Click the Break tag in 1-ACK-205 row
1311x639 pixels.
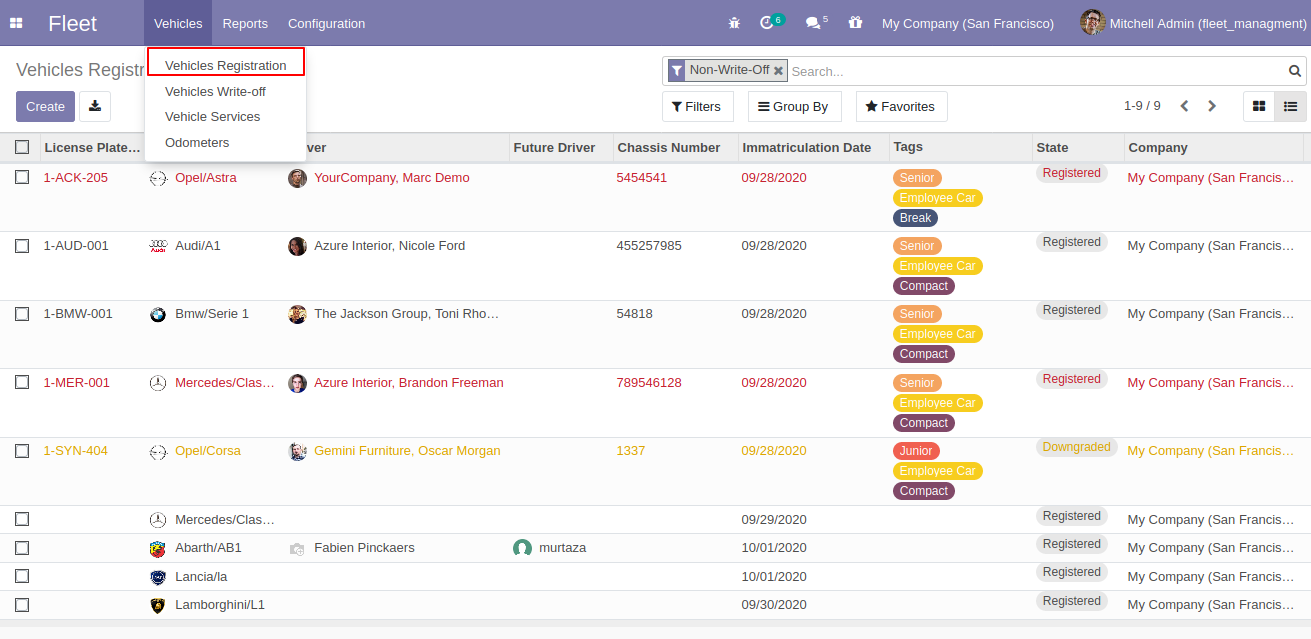click(915, 218)
